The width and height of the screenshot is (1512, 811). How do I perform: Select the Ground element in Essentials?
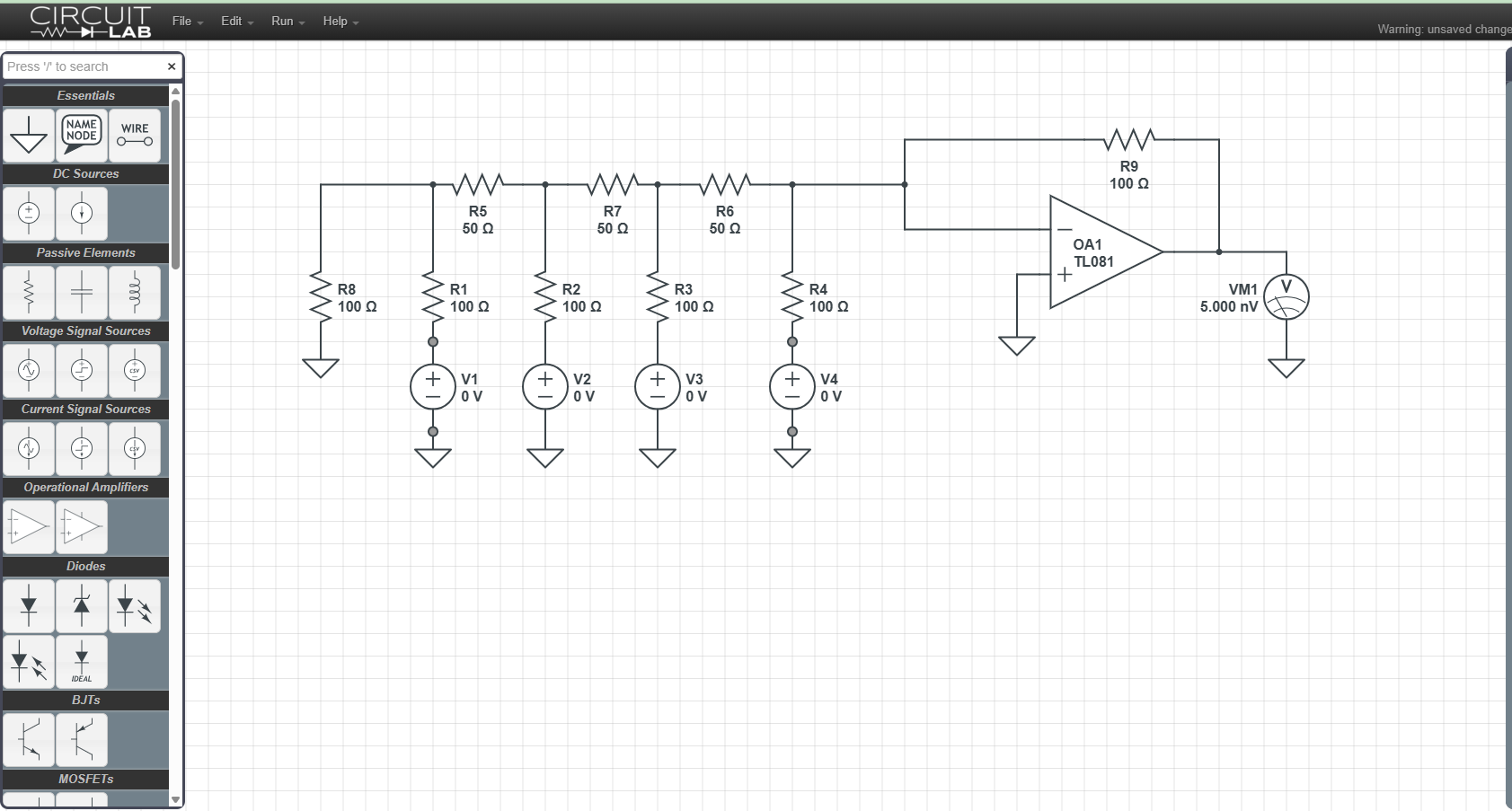pos(29,136)
